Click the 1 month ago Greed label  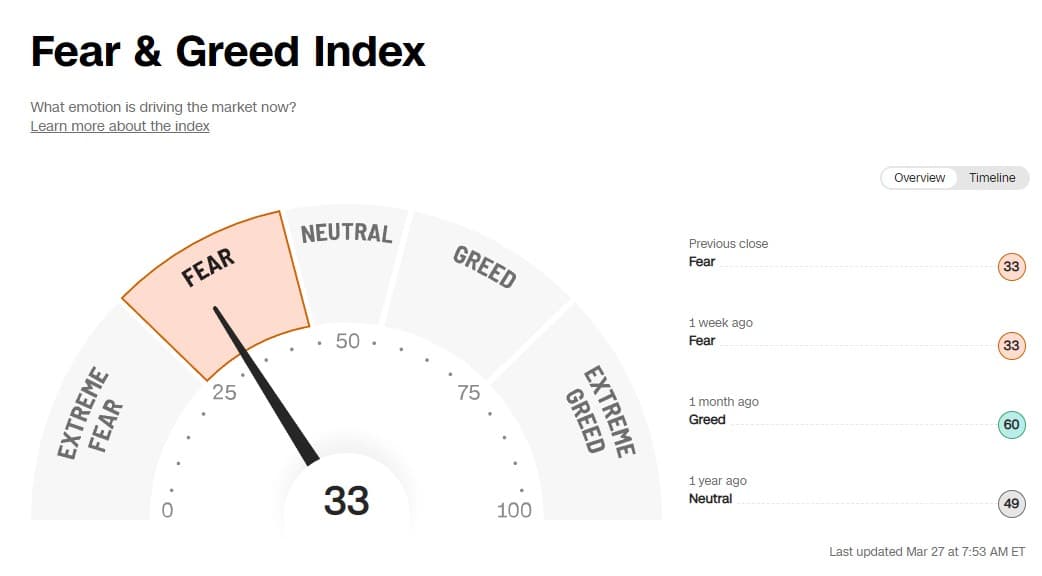(x=707, y=420)
